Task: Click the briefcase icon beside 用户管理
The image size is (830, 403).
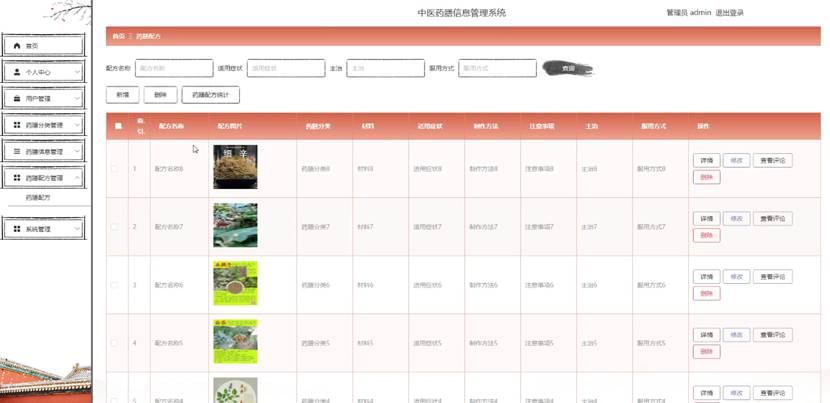Action: pyautogui.click(x=17, y=98)
